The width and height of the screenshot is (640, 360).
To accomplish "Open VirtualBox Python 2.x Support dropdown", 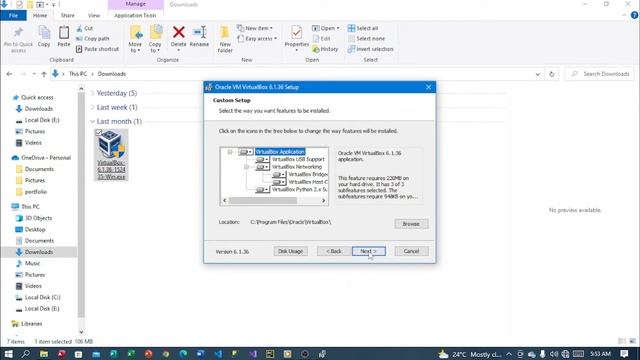I will click(x=262, y=190).
